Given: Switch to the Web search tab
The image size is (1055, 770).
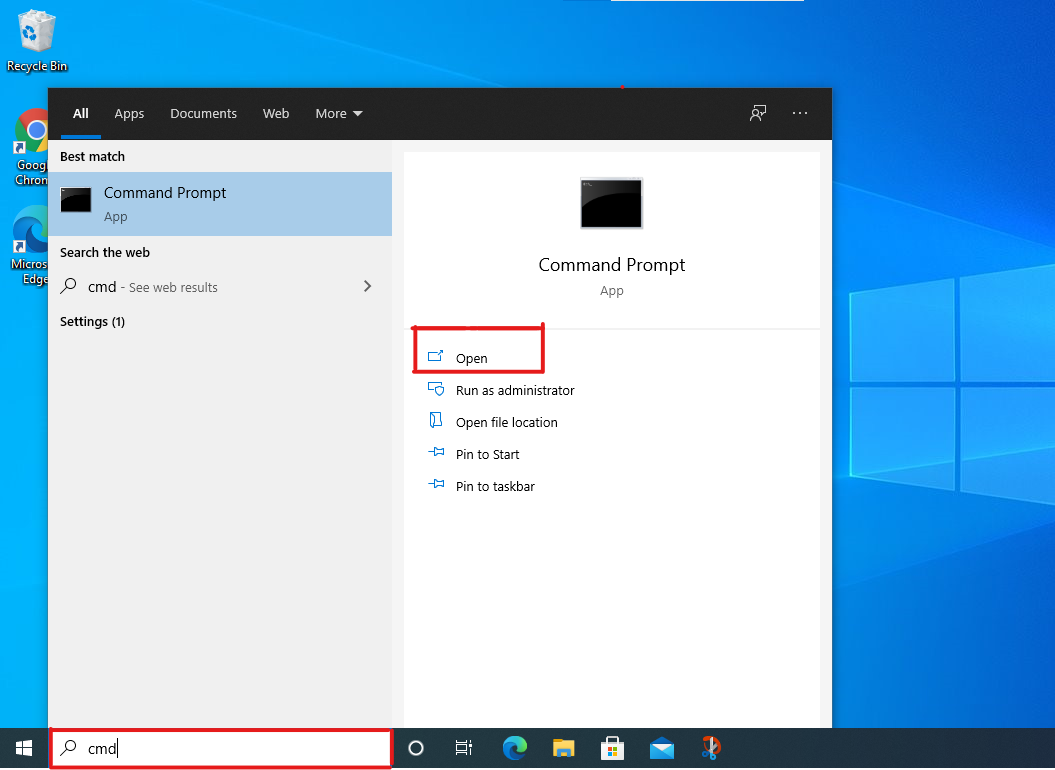Looking at the screenshot, I should click(x=276, y=114).
